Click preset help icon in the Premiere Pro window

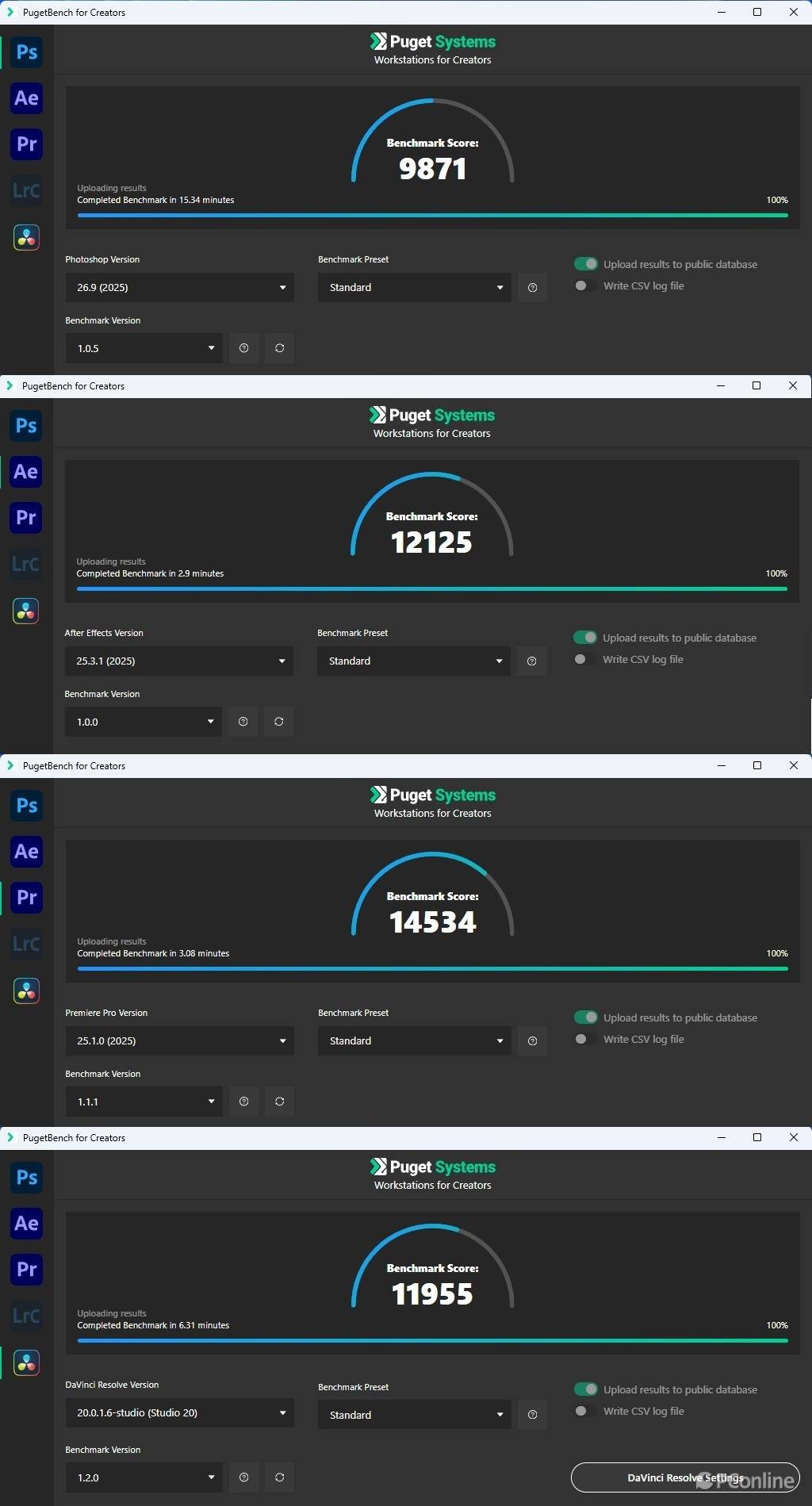pos(532,1040)
